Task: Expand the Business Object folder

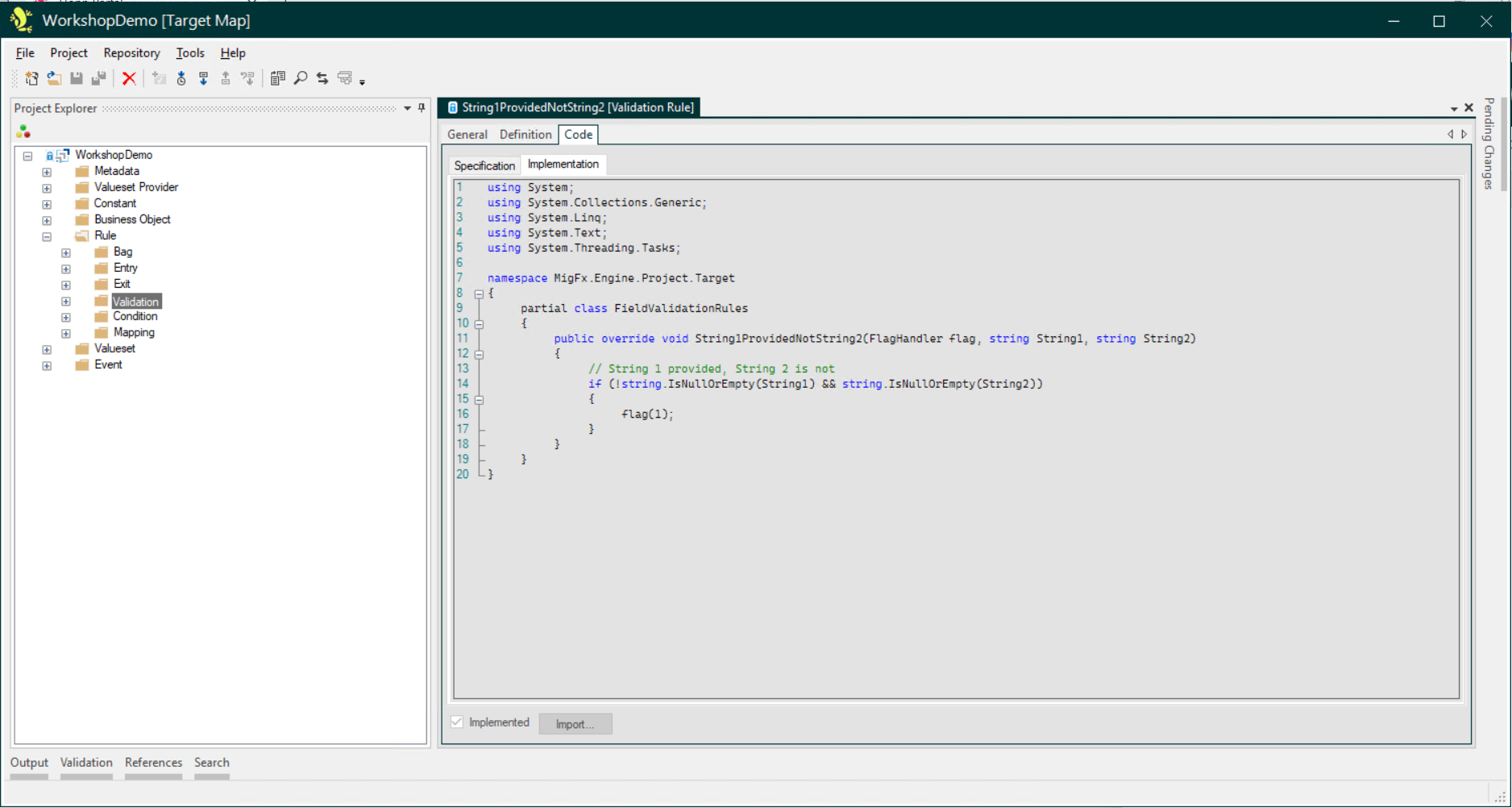Action: (46, 219)
